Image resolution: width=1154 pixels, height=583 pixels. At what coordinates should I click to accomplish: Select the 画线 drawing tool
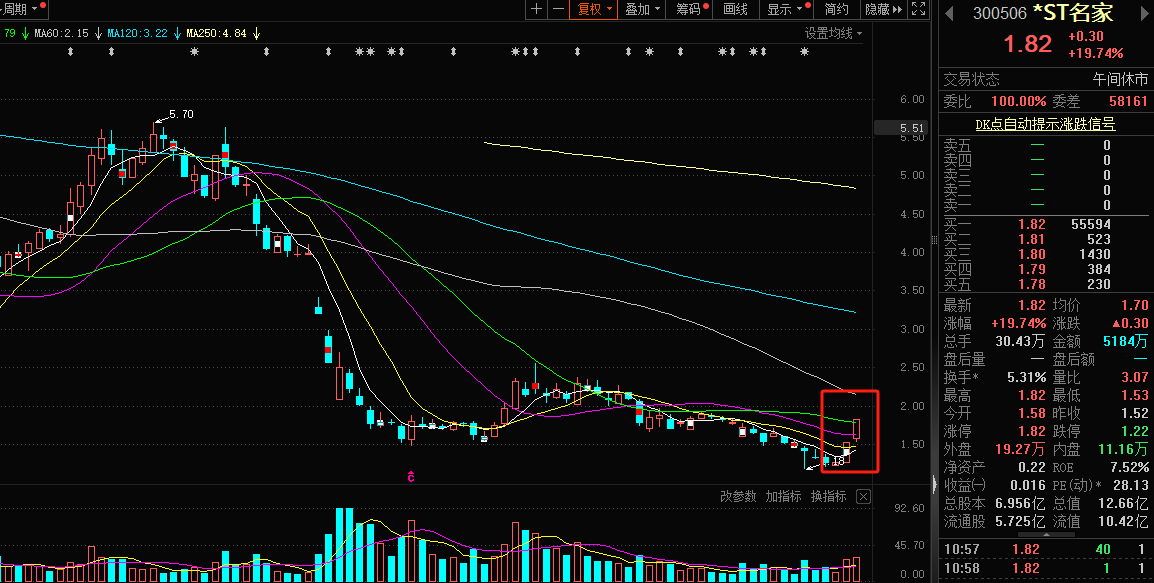click(736, 9)
